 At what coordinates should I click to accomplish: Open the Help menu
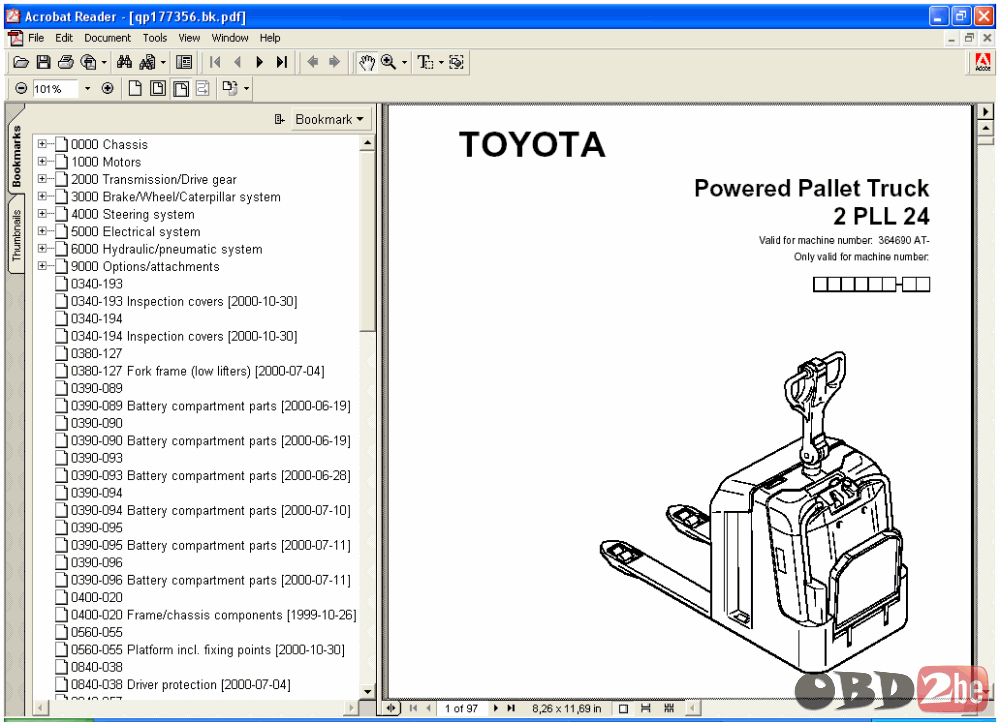[x=270, y=38]
